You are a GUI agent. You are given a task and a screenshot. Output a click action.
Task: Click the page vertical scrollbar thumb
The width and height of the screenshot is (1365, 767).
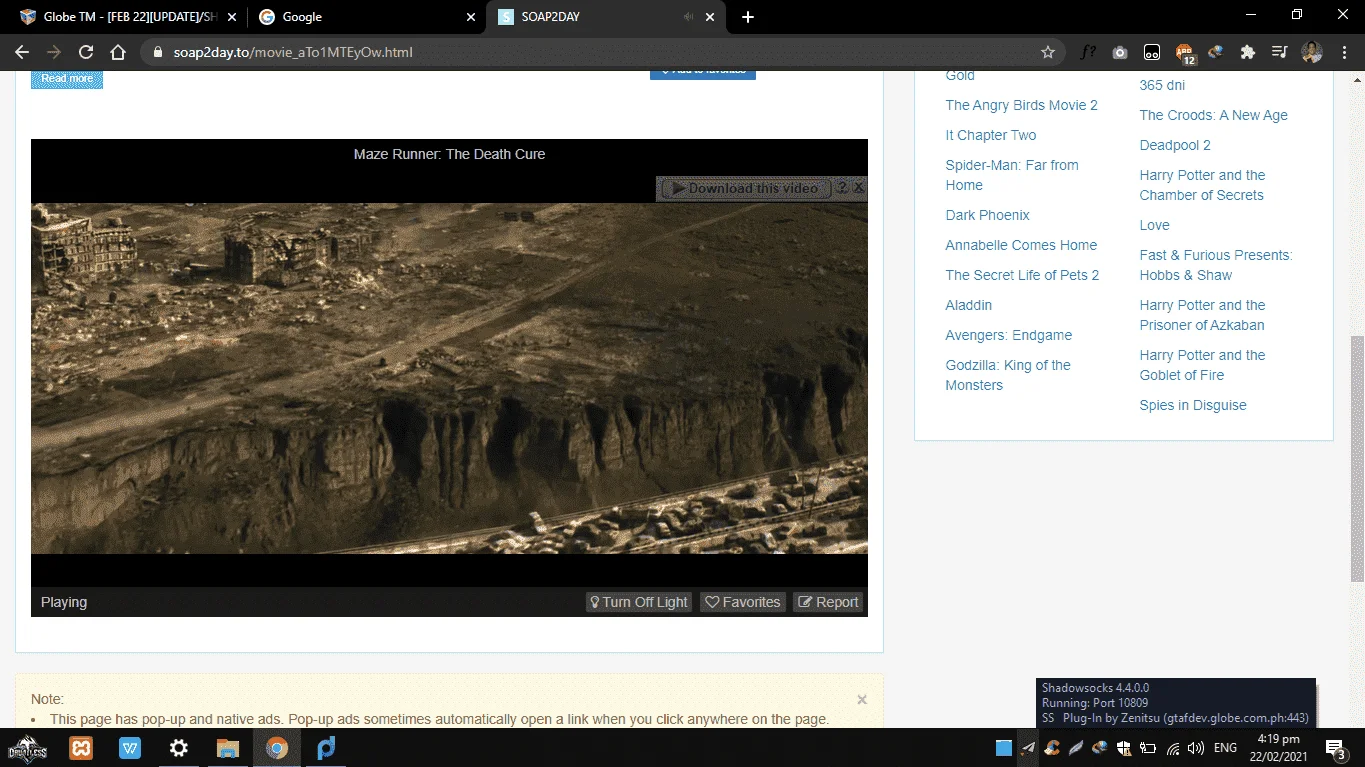[x=1357, y=459]
